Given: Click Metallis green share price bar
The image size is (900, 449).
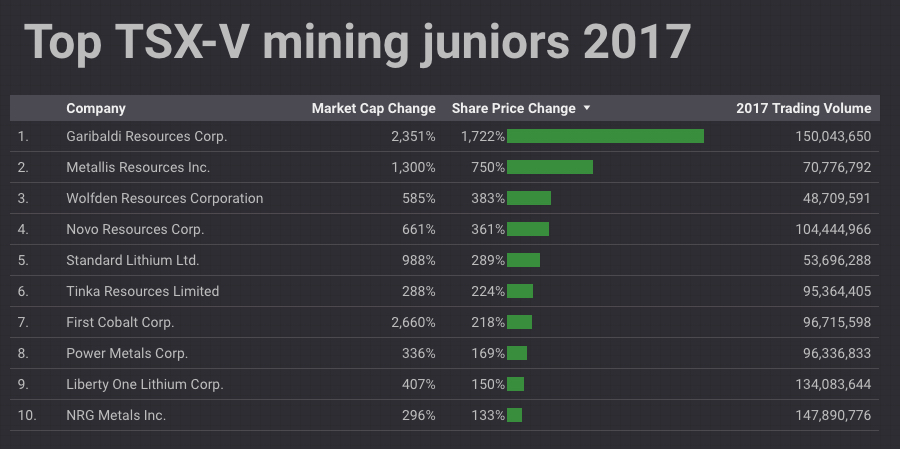Looking at the screenshot, I should (550, 167).
